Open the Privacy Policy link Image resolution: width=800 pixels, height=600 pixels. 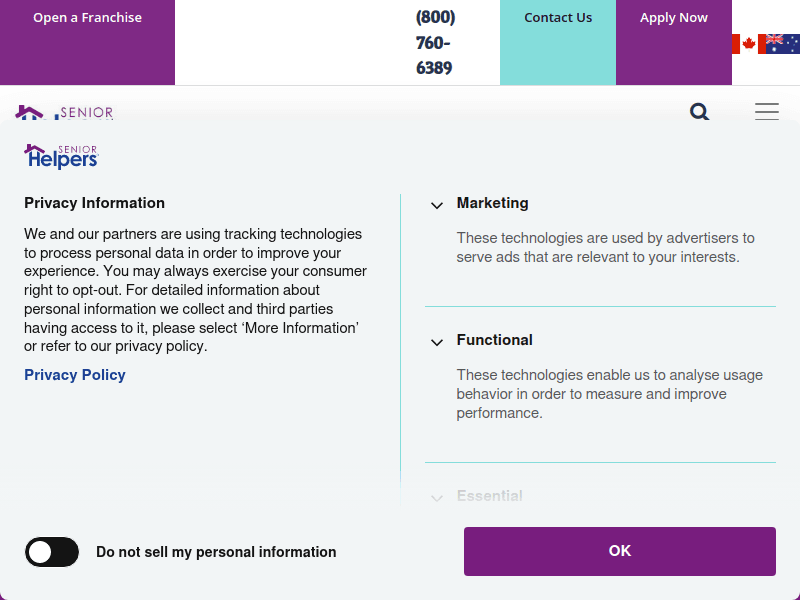pyautogui.click(x=75, y=375)
